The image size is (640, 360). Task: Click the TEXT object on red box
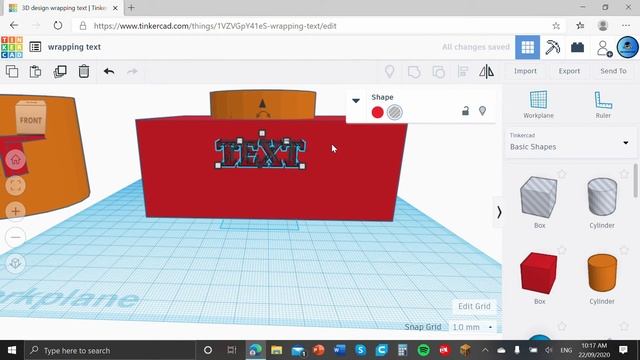(260, 153)
